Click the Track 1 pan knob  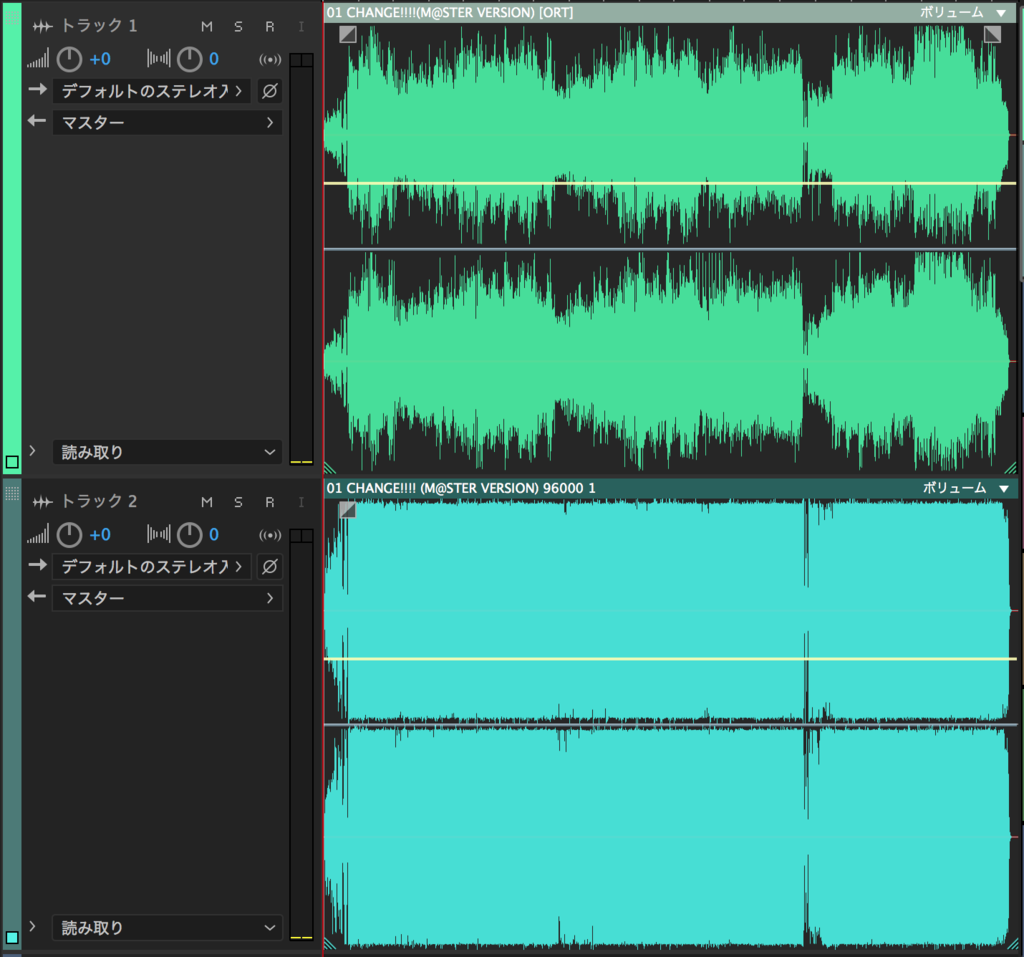[189, 59]
